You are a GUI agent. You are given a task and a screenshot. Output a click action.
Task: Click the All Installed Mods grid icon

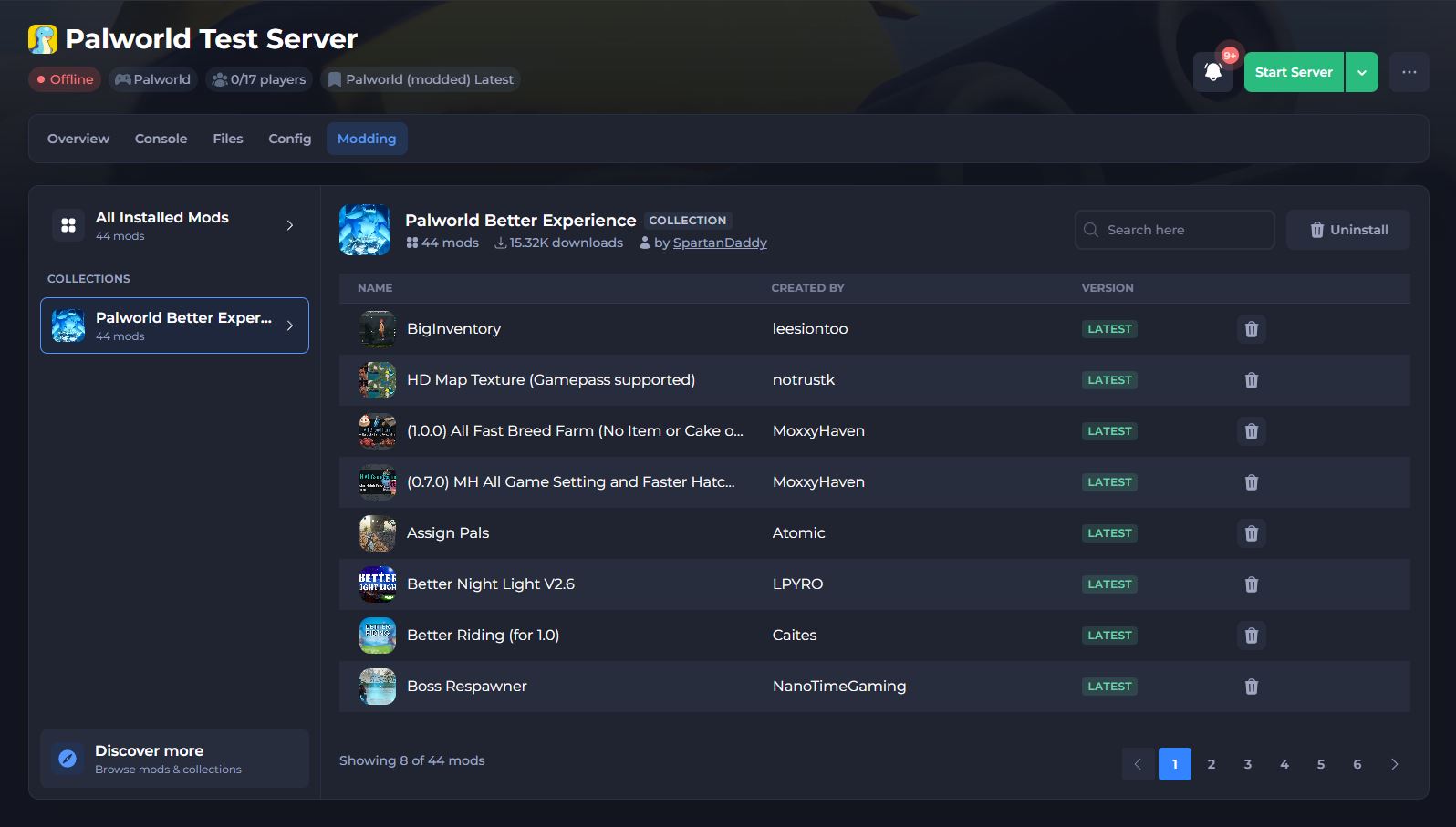[68, 225]
